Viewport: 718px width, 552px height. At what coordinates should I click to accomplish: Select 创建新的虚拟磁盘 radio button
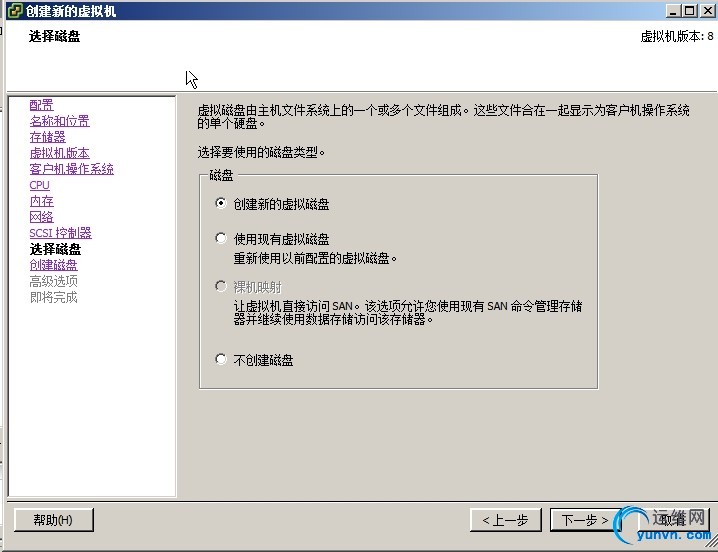click(x=221, y=203)
